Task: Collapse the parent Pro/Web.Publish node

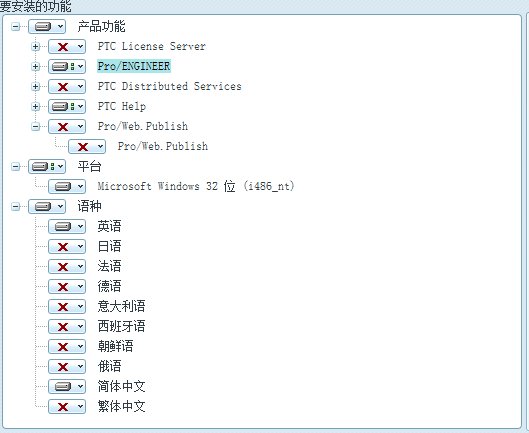Action: (x=35, y=127)
